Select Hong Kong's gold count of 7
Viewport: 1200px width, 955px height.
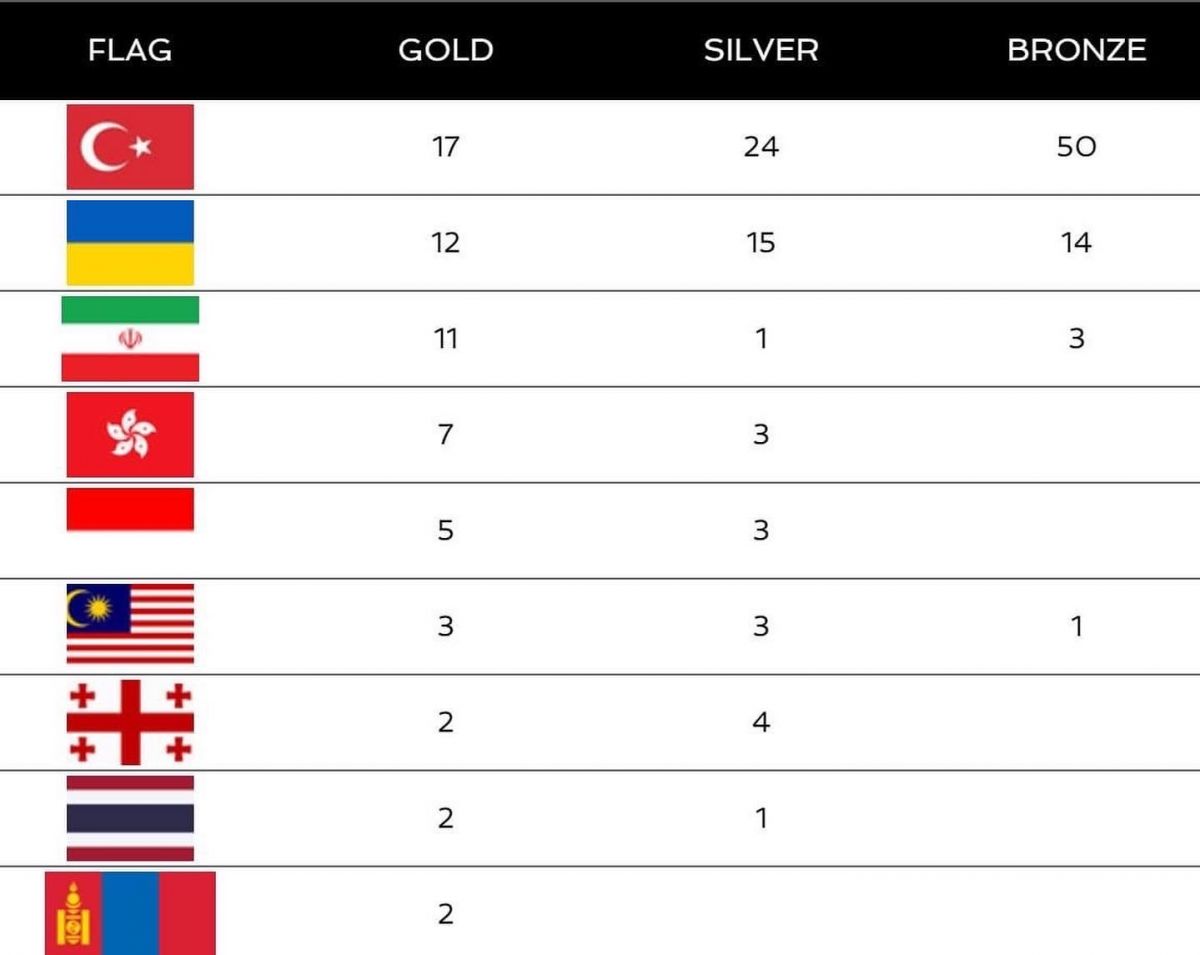point(446,435)
